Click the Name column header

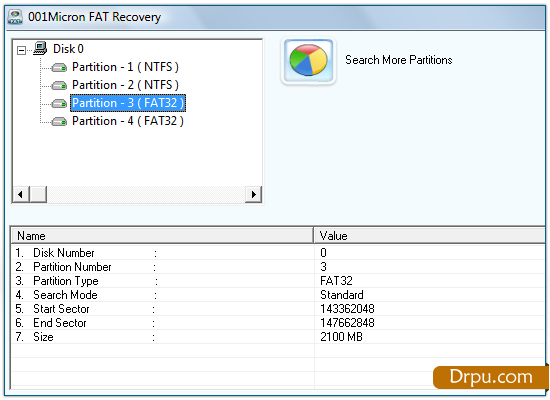coord(162,235)
